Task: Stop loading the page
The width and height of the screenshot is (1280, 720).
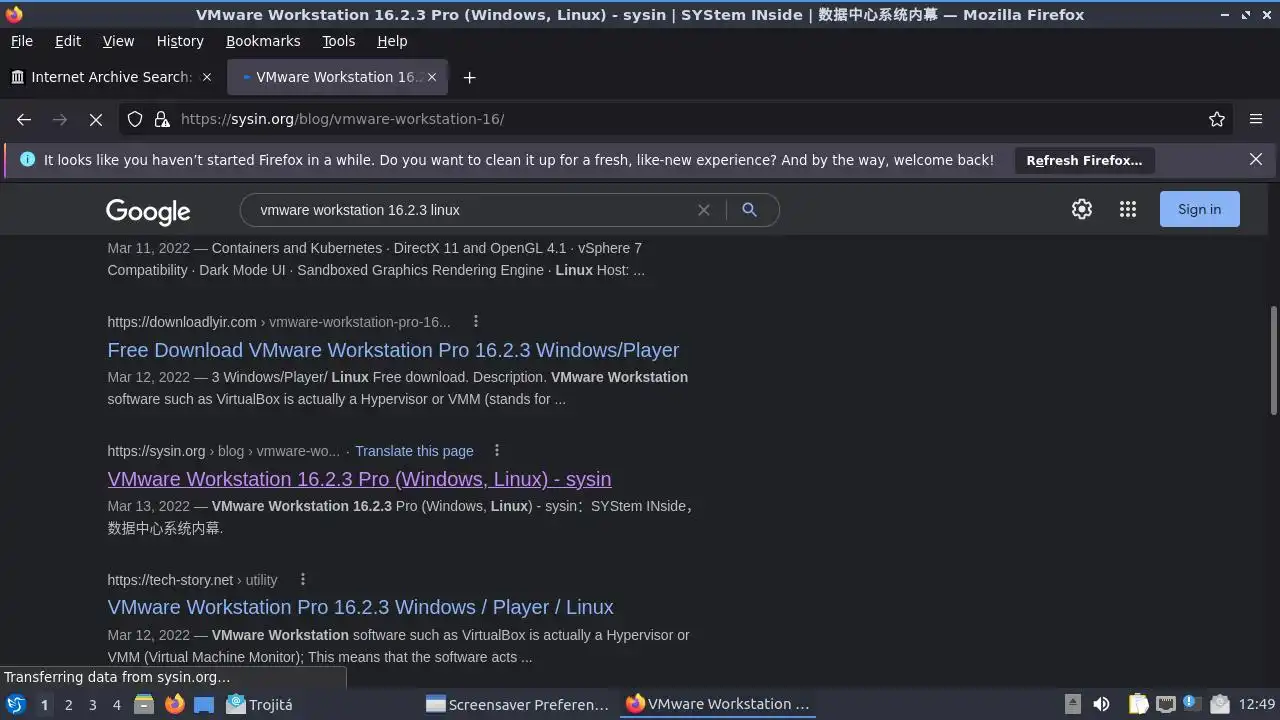Action: tap(96, 119)
